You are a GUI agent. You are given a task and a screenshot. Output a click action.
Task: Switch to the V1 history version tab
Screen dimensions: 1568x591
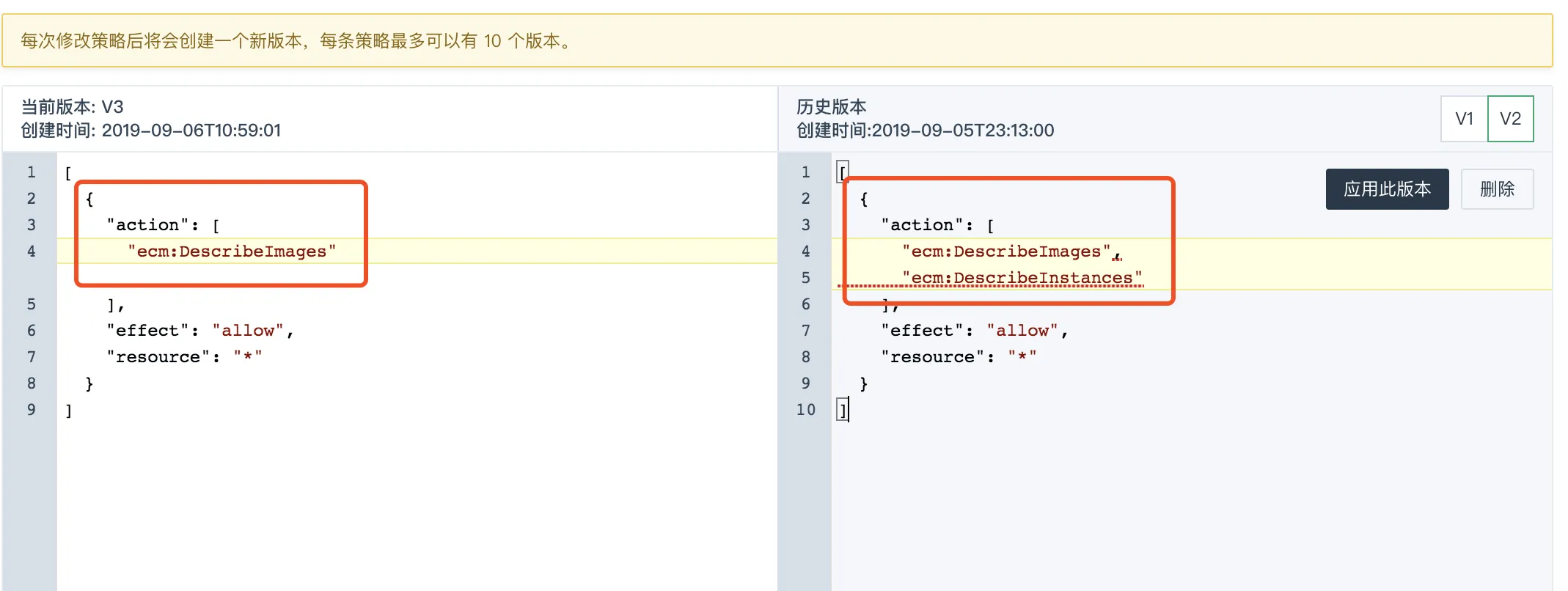click(1463, 119)
